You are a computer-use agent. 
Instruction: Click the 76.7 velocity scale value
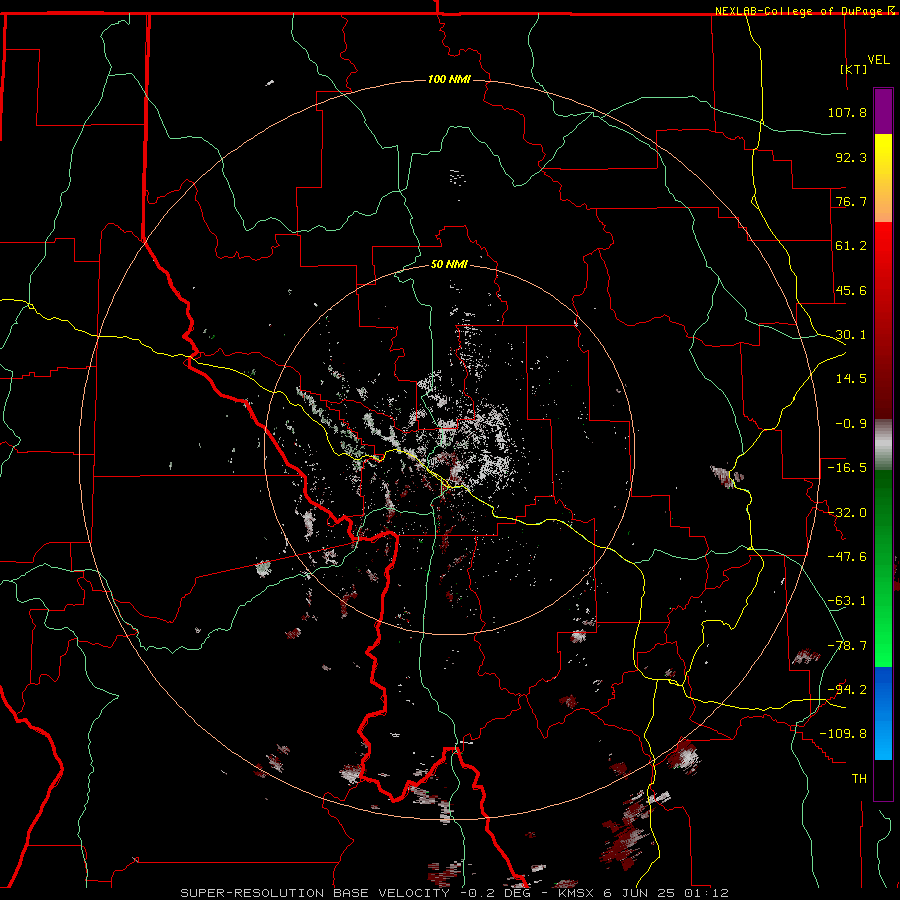[x=851, y=201]
